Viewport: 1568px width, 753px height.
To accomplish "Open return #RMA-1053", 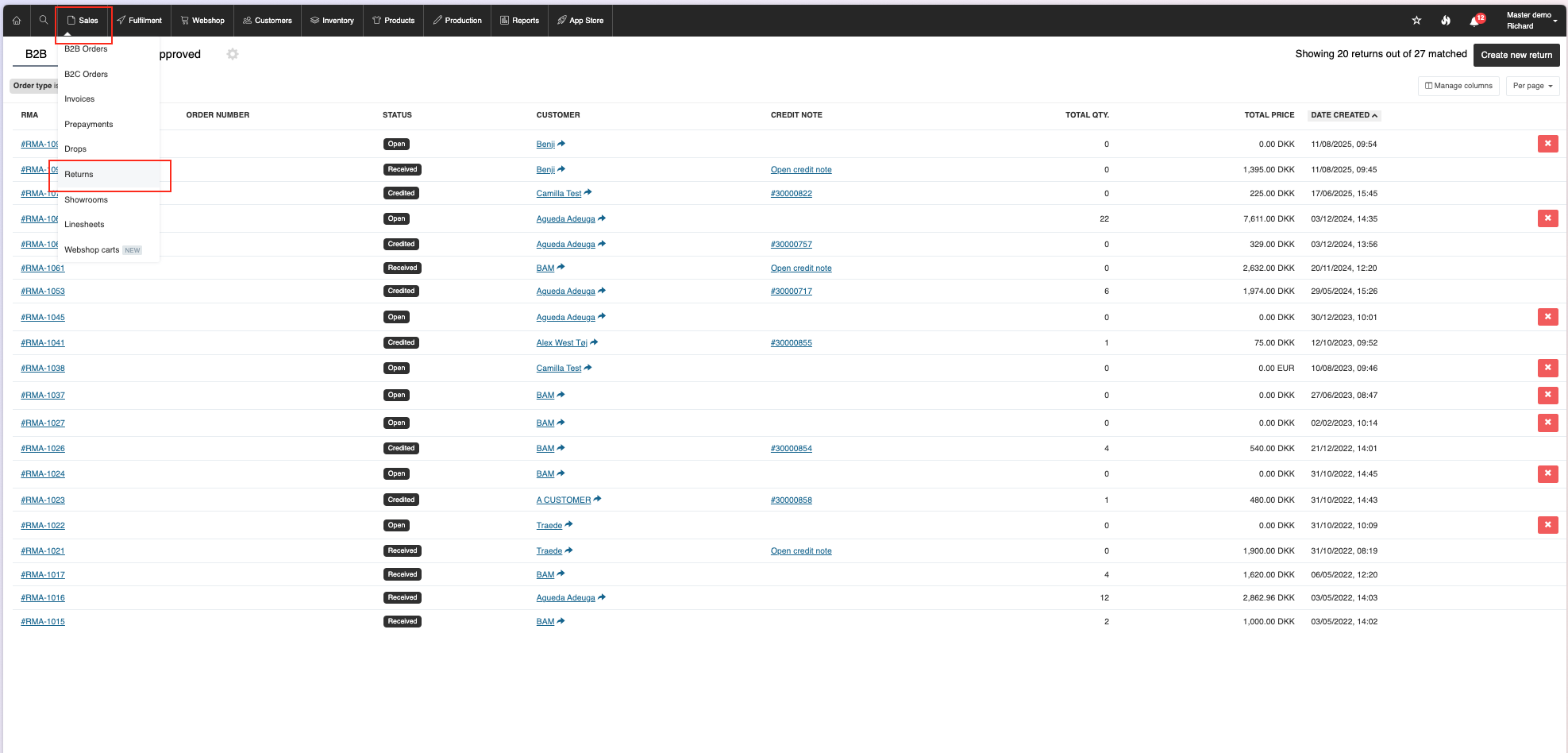I will (x=43, y=292).
